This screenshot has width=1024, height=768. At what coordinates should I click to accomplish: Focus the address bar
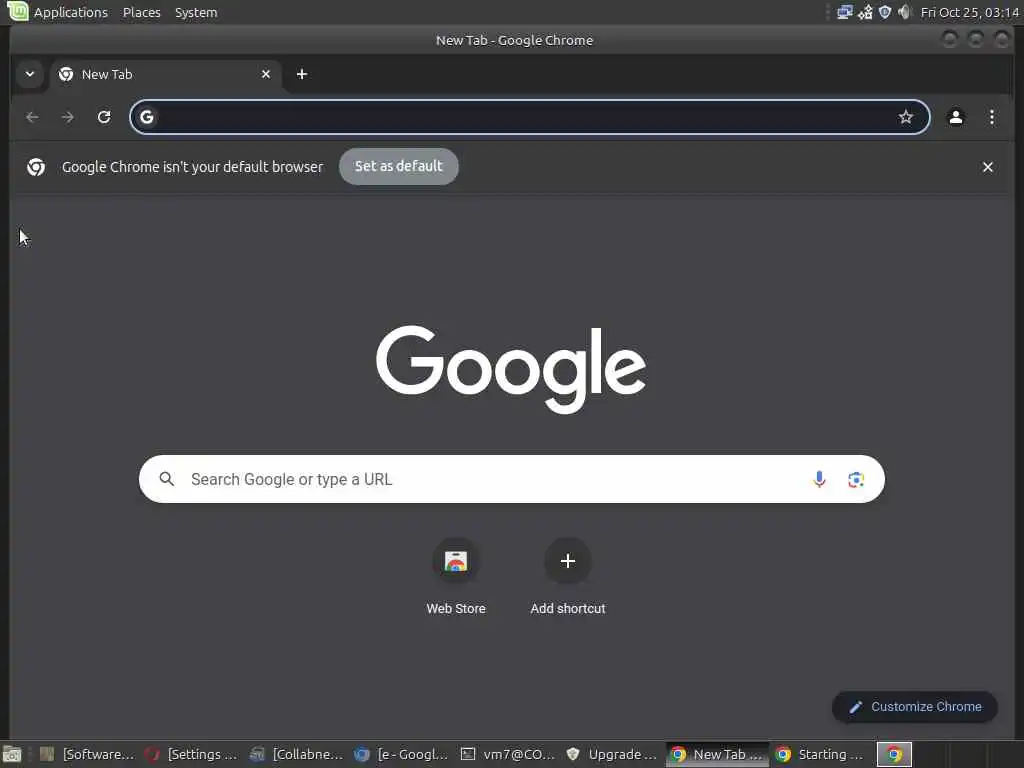click(x=530, y=118)
